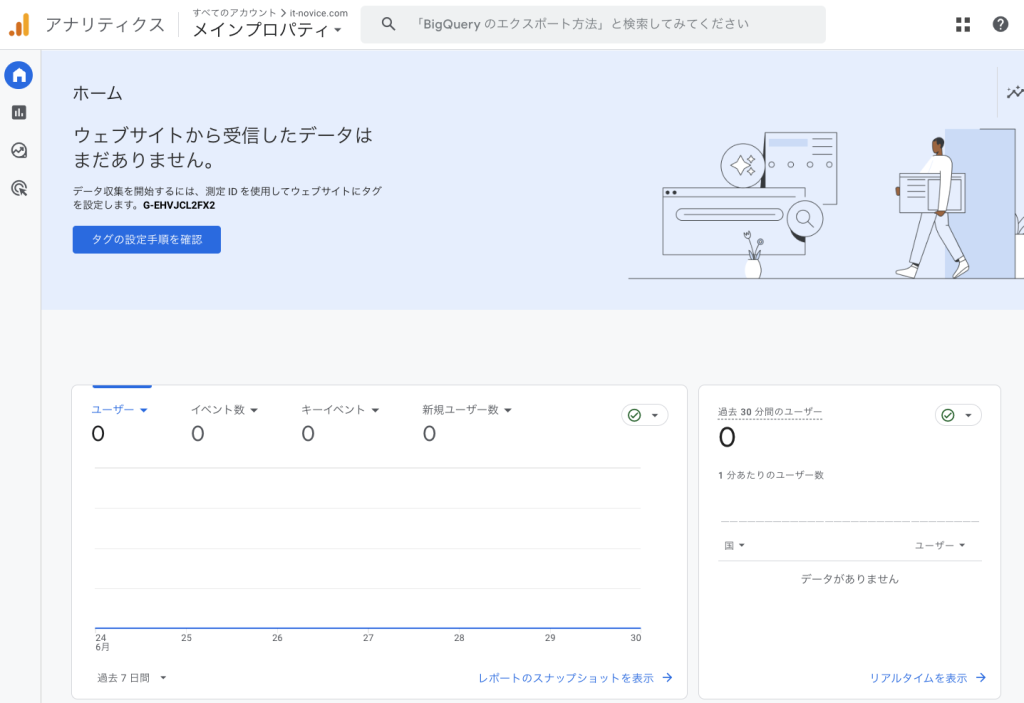The image size is (1024, 703).
Task: Click the magnifying glass in the search bar
Action: [x=388, y=23]
